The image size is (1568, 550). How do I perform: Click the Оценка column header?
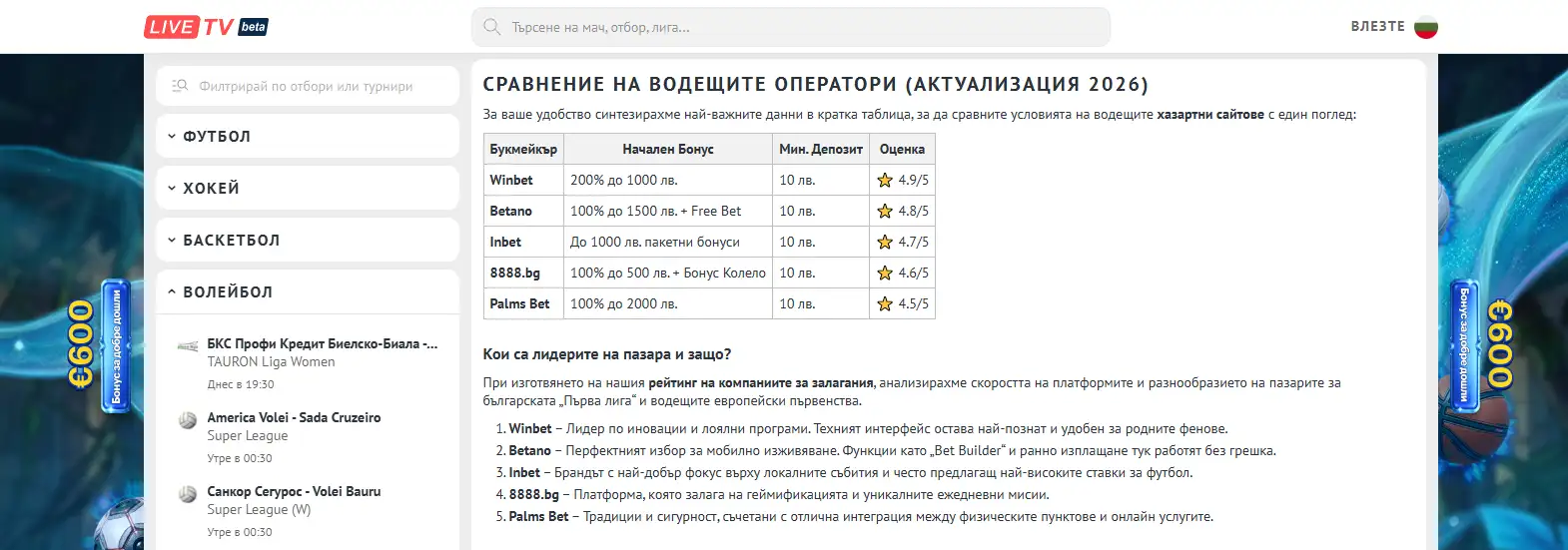902,149
